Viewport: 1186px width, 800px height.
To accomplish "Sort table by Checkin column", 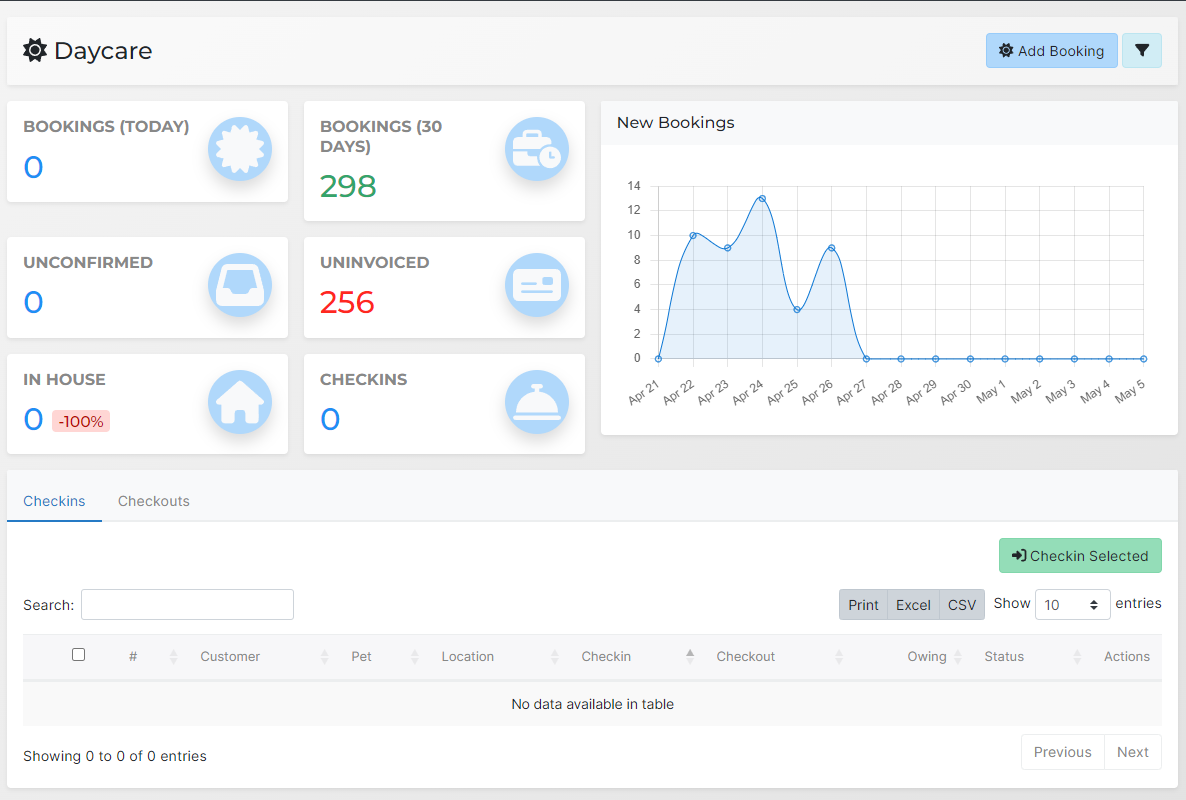I will pyautogui.click(x=606, y=657).
